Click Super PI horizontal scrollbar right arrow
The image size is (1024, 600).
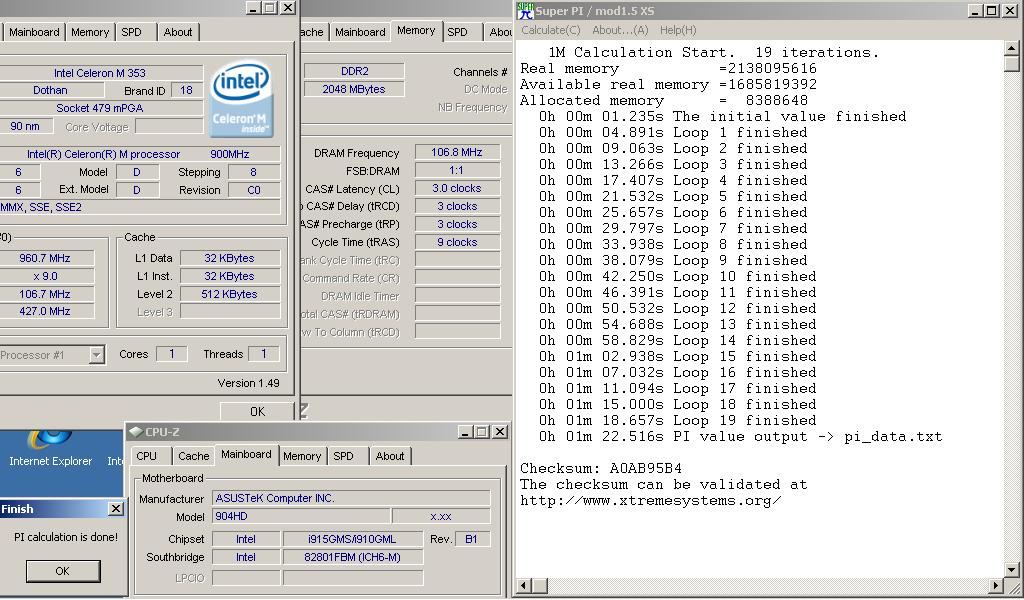[996, 586]
